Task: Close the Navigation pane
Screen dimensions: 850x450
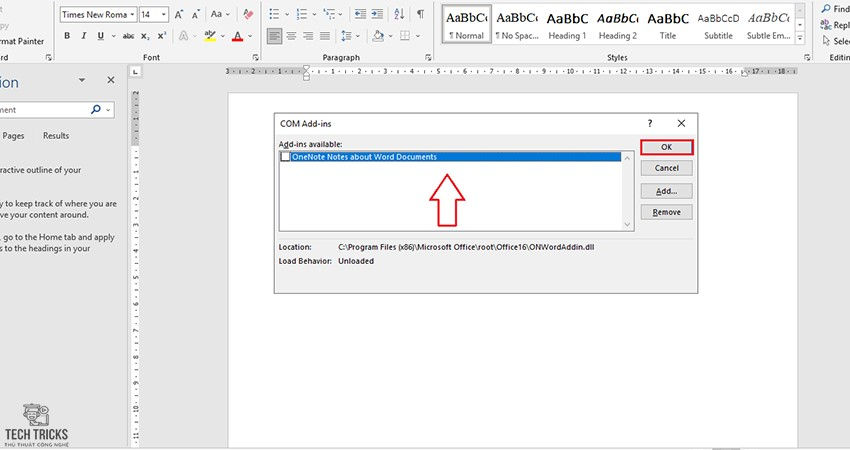Action: (x=111, y=80)
